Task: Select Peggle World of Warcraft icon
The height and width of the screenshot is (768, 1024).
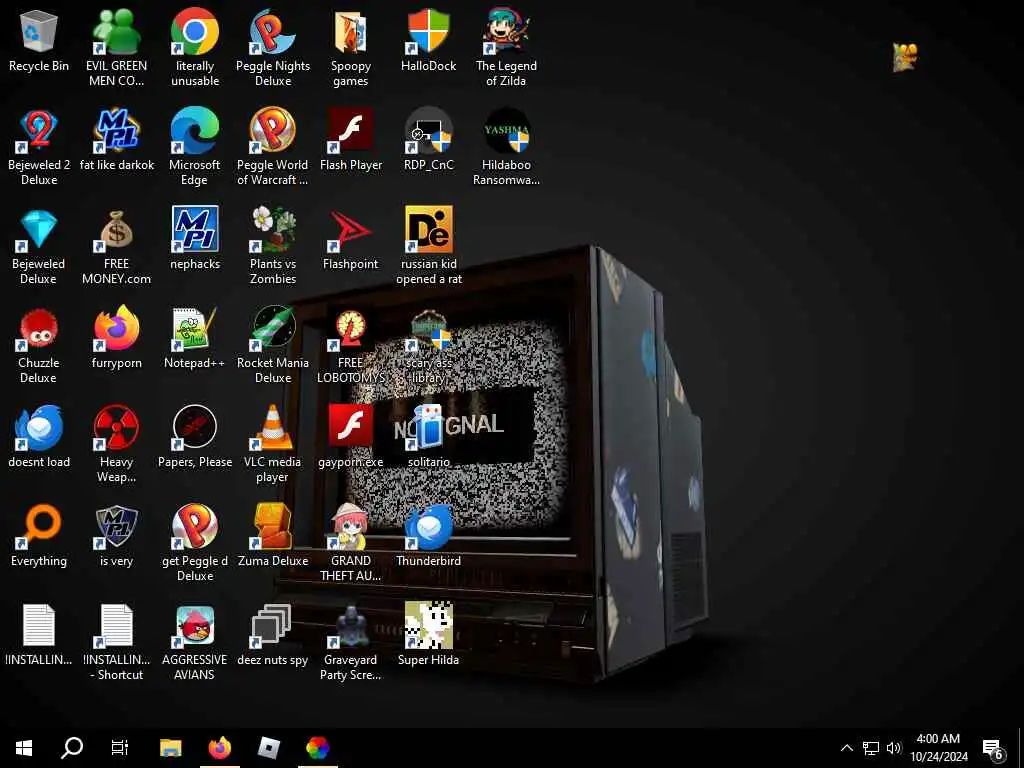Action: coord(272,131)
